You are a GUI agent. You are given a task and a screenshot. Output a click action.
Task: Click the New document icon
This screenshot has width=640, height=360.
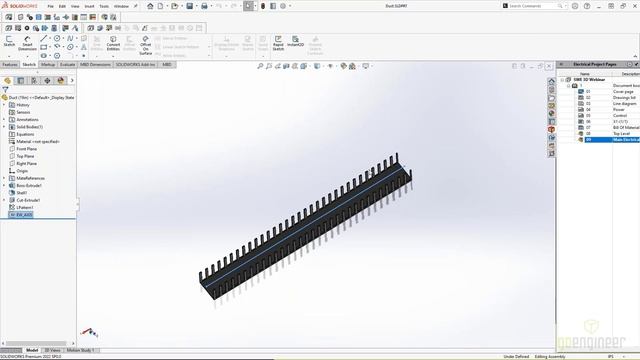coord(160,6)
